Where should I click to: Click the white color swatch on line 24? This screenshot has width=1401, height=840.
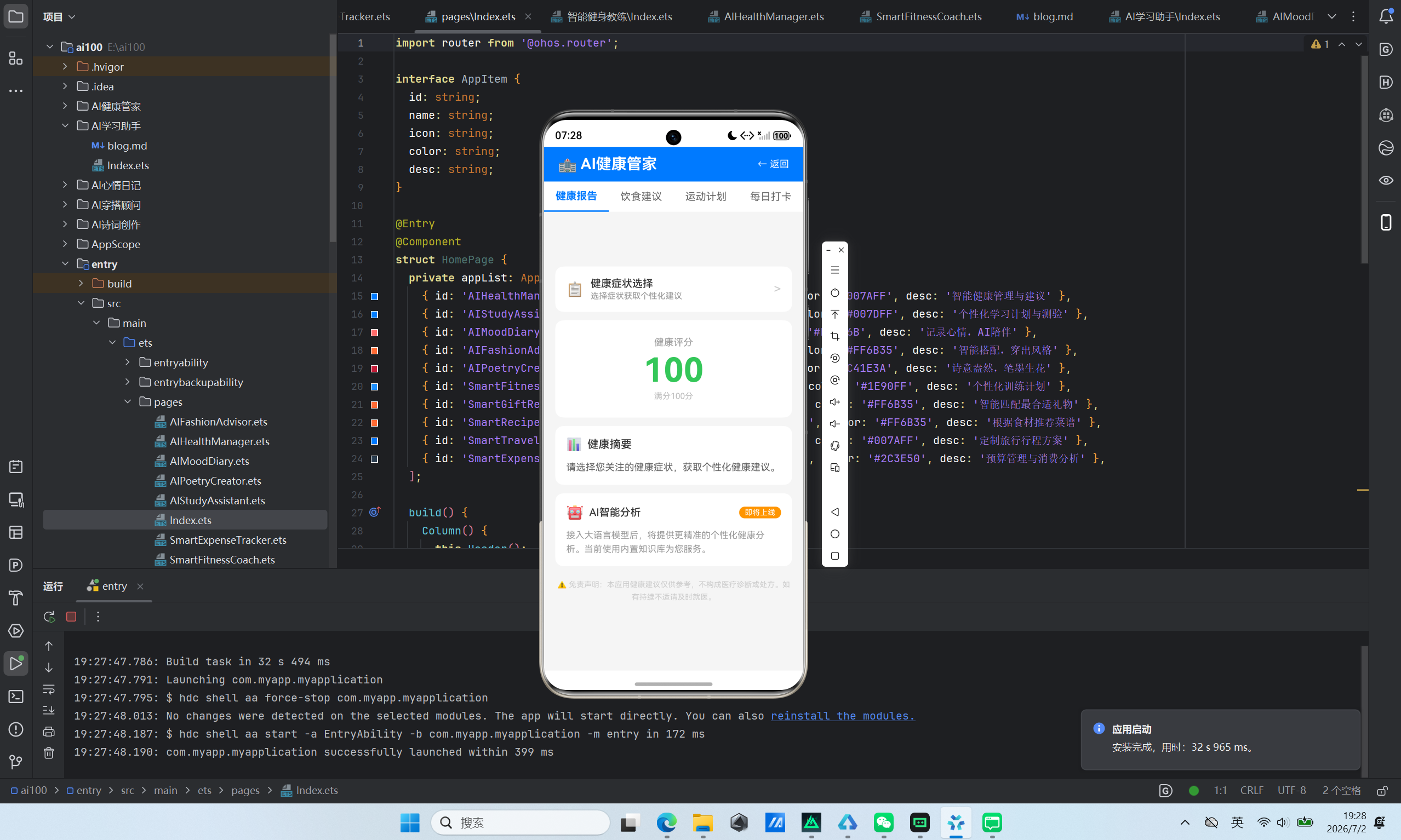click(374, 458)
